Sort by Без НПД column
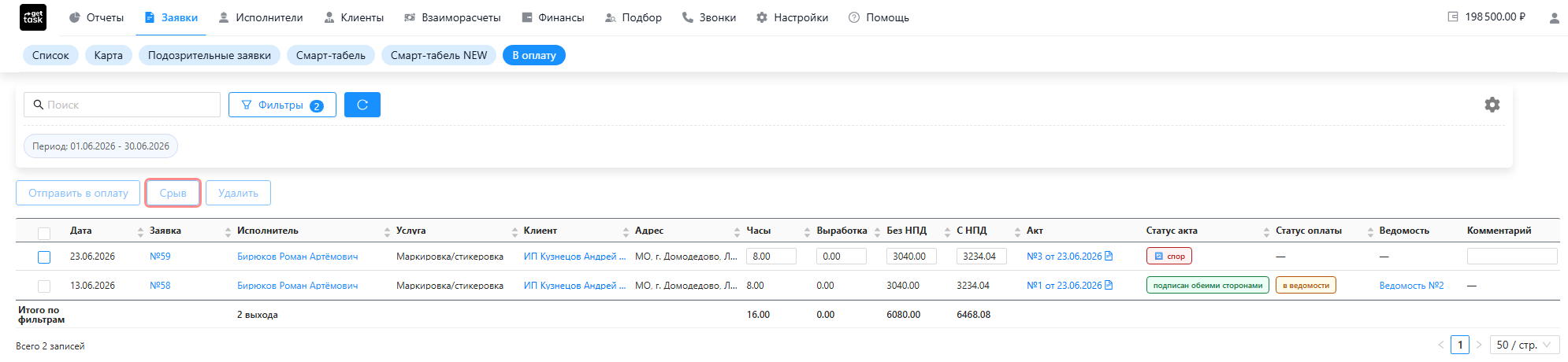1568x362 pixels. click(947, 231)
